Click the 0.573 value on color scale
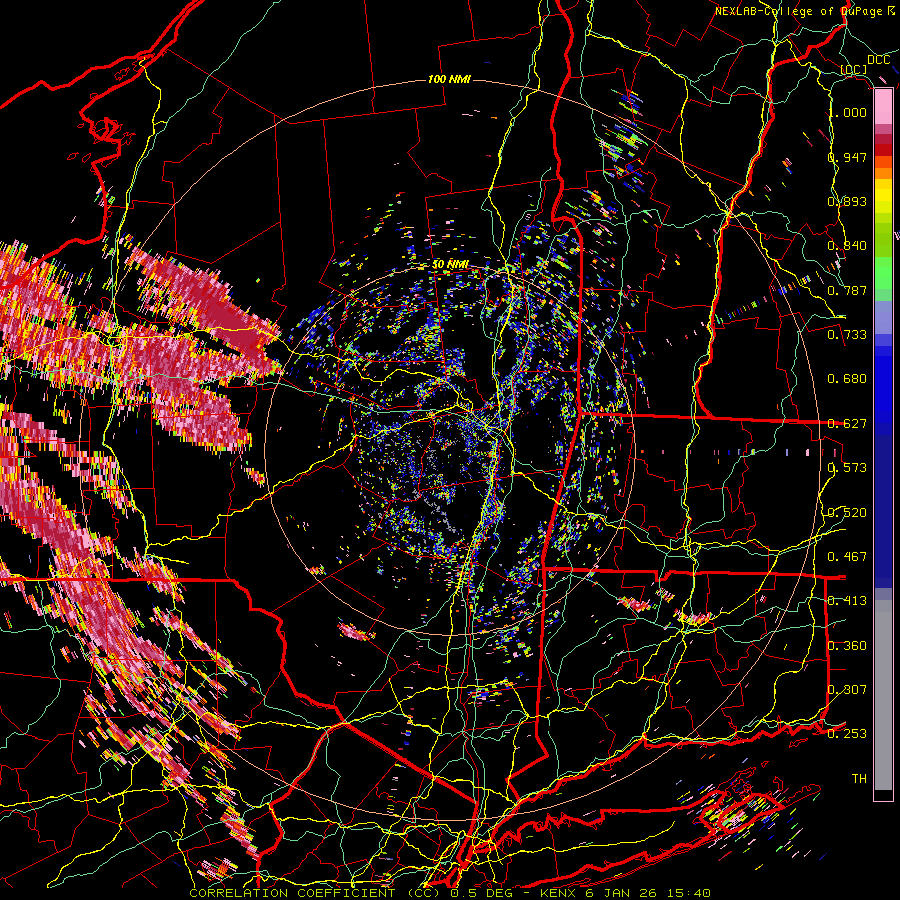The image size is (900, 900). tap(847, 468)
